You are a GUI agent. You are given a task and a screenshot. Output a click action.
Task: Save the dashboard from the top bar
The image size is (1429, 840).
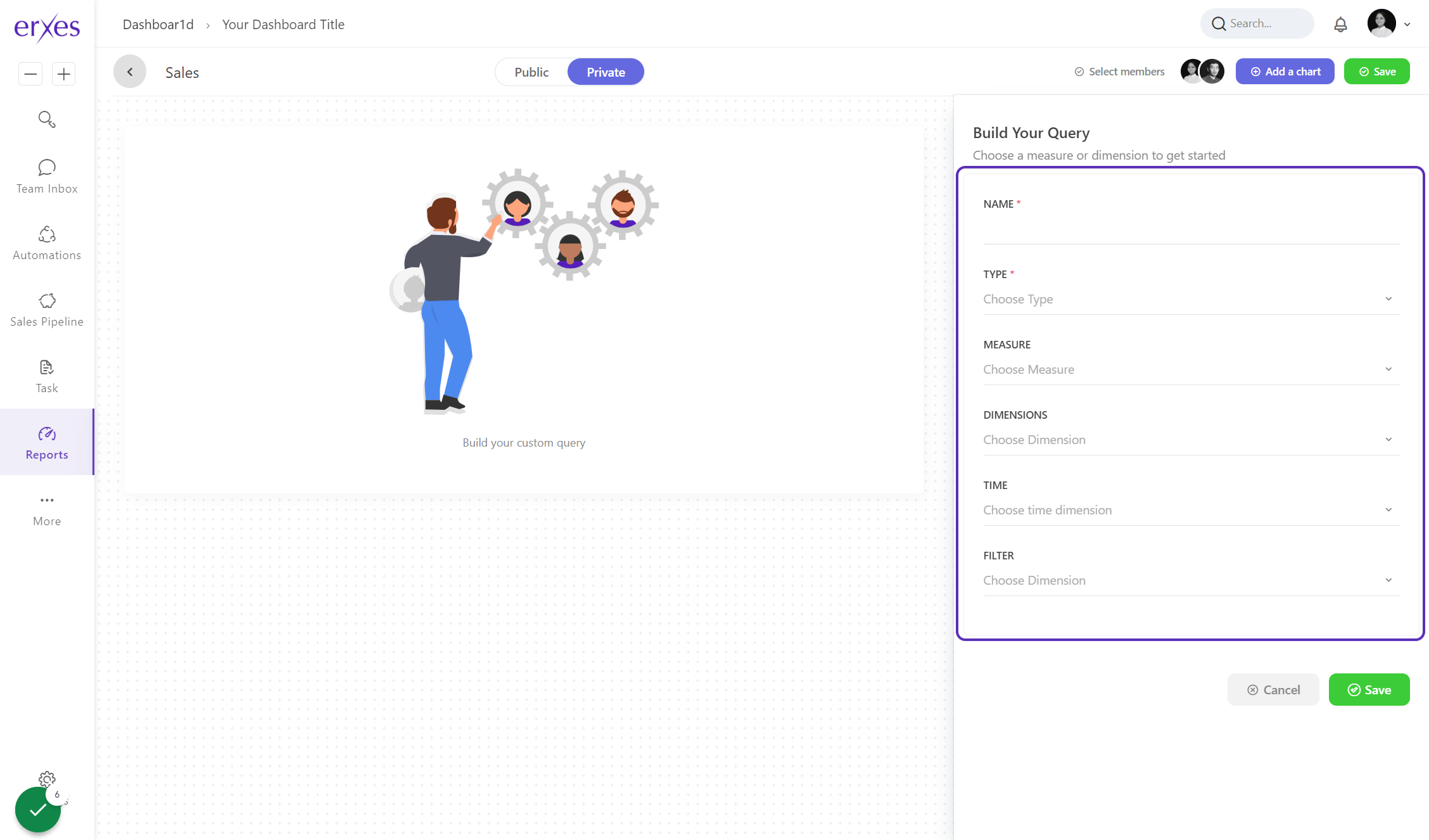[1376, 72]
